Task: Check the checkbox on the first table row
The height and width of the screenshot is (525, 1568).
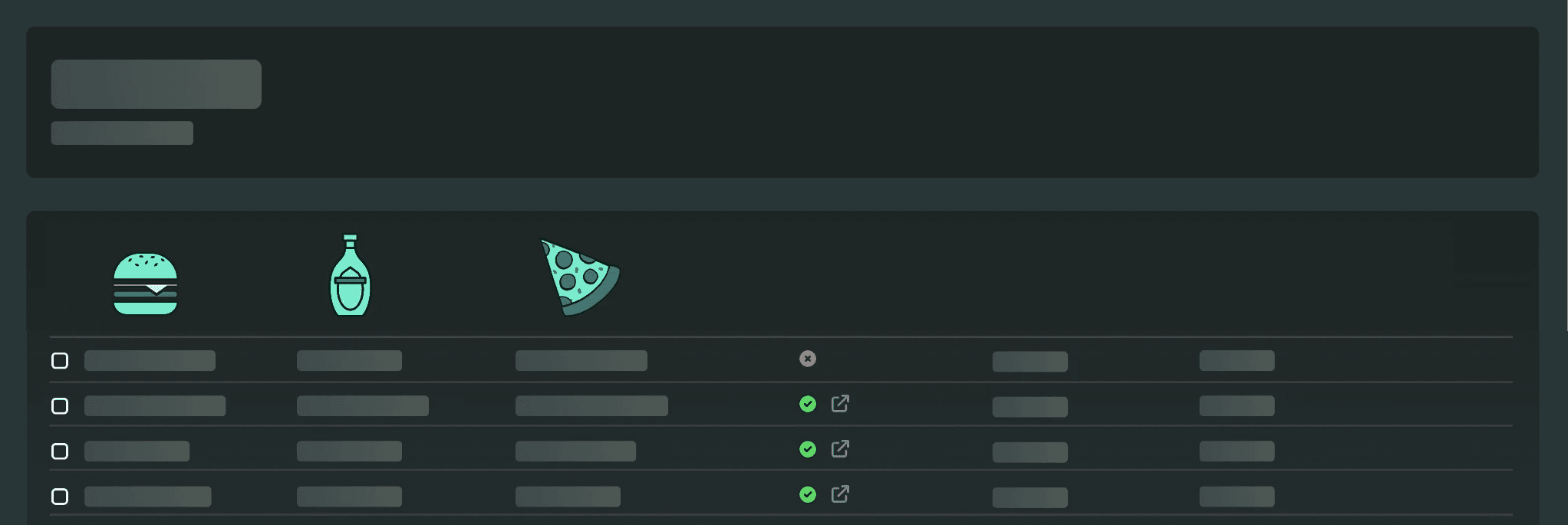Action: pos(59,359)
